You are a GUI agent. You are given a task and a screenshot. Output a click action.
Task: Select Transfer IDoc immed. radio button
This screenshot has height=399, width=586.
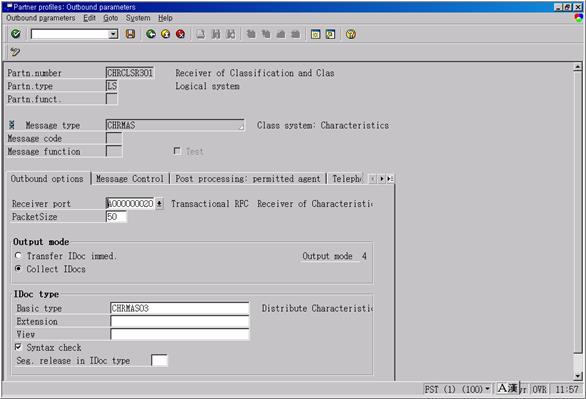(x=18, y=256)
